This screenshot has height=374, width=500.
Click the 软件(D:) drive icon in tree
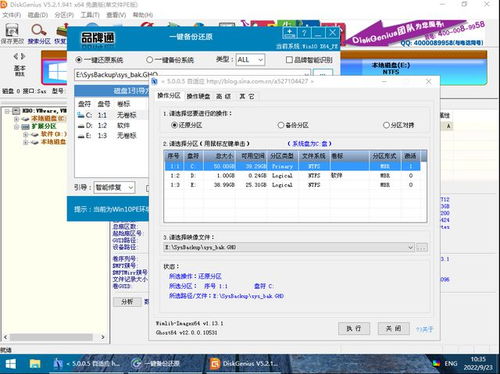[35, 134]
